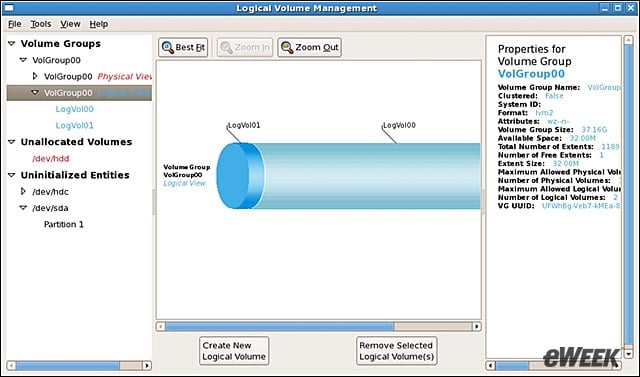Click the Attributes value wz--n-
640x377 pixels.
tap(558, 121)
